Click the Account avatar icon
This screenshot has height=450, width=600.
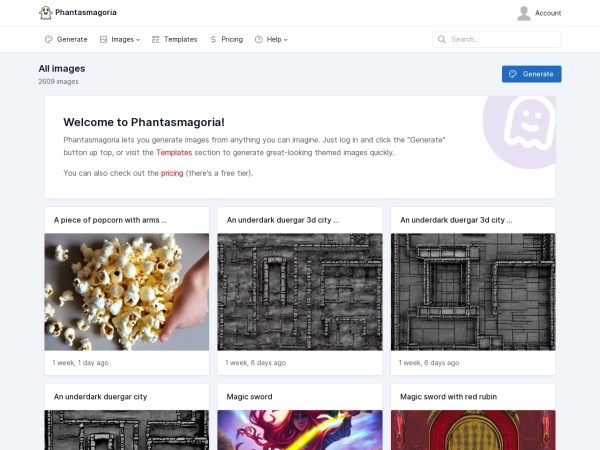point(524,13)
